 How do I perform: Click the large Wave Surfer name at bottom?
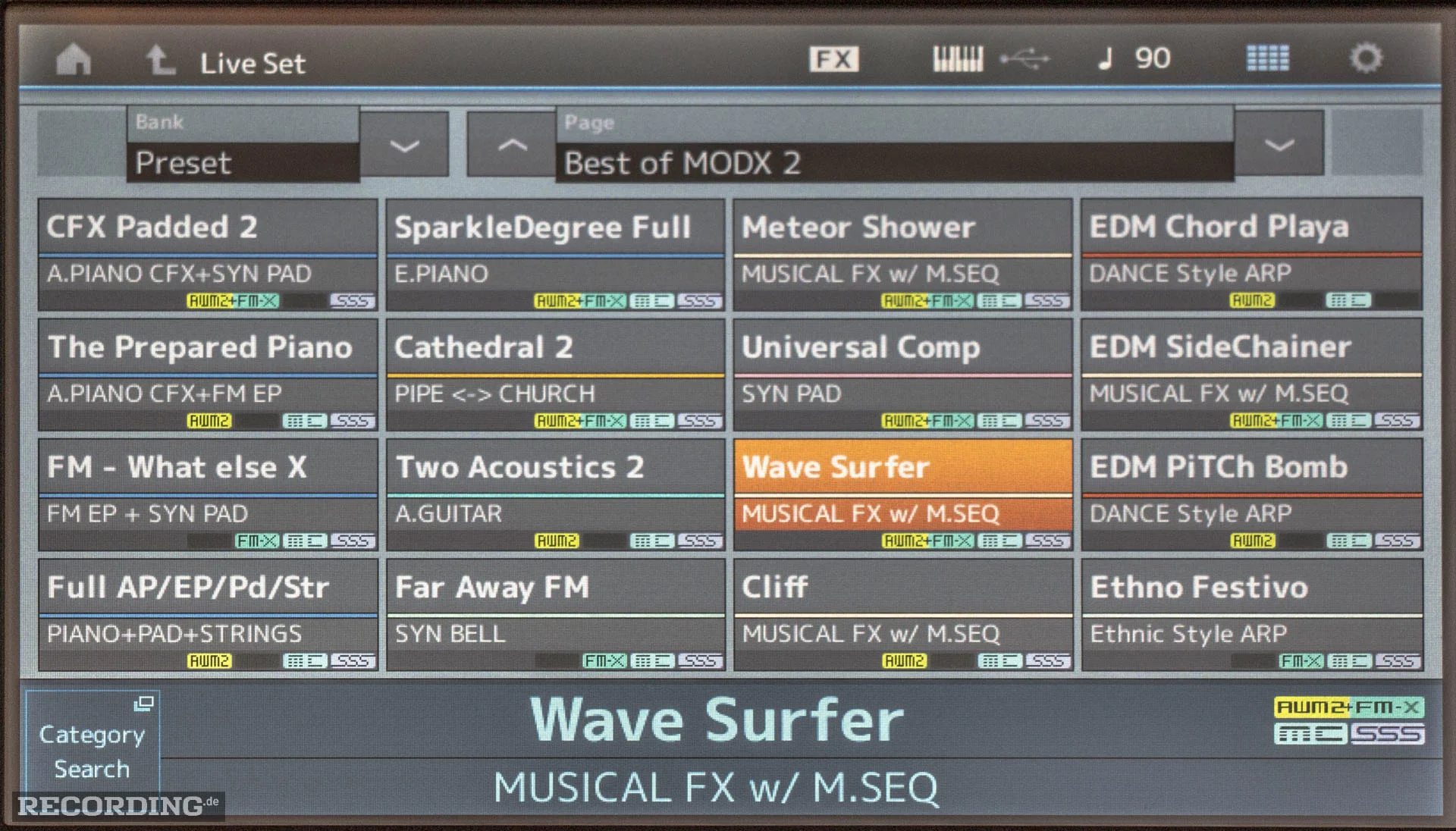click(717, 720)
